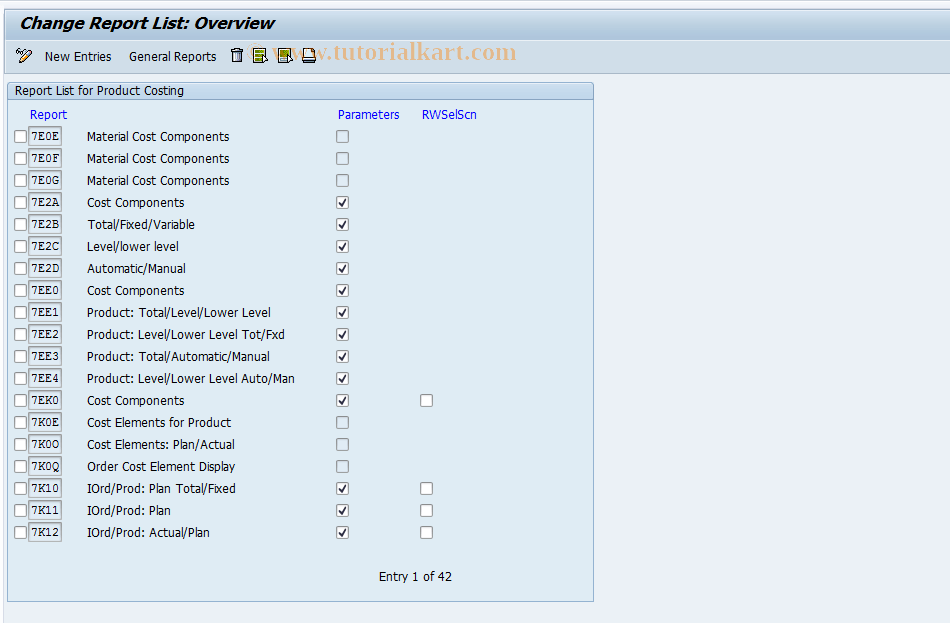Click the New Entries button

pyautogui.click(x=78, y=56)
